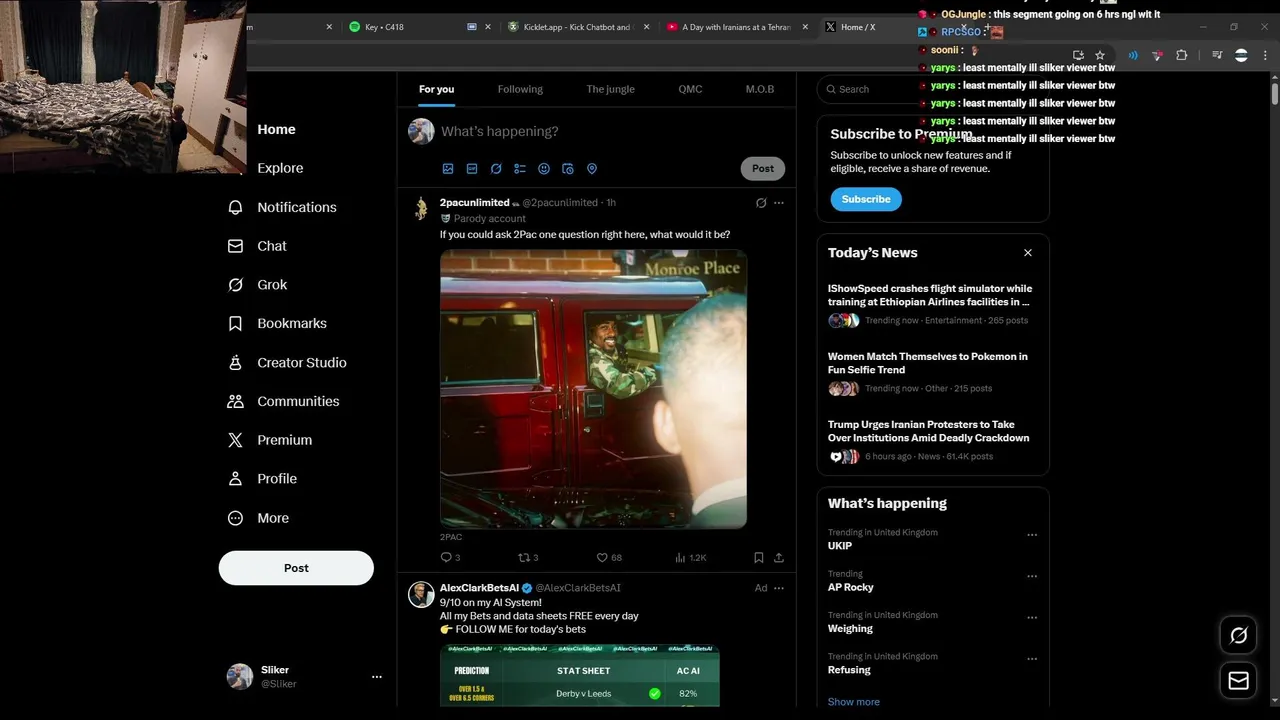
Task: Open IShowSpeed flight simulator news story
Action: coord(930,295)
